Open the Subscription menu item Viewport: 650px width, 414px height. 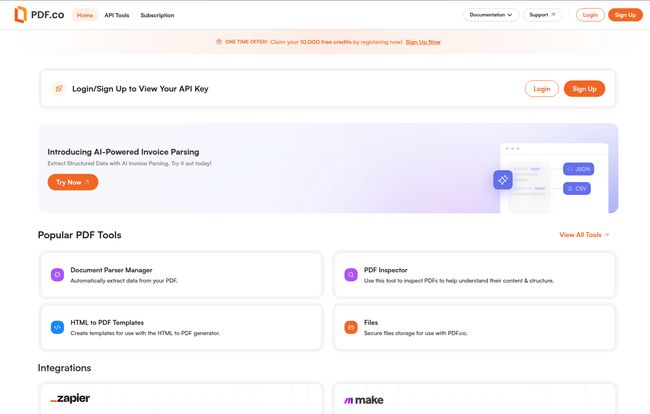click(x=157, y=15)
